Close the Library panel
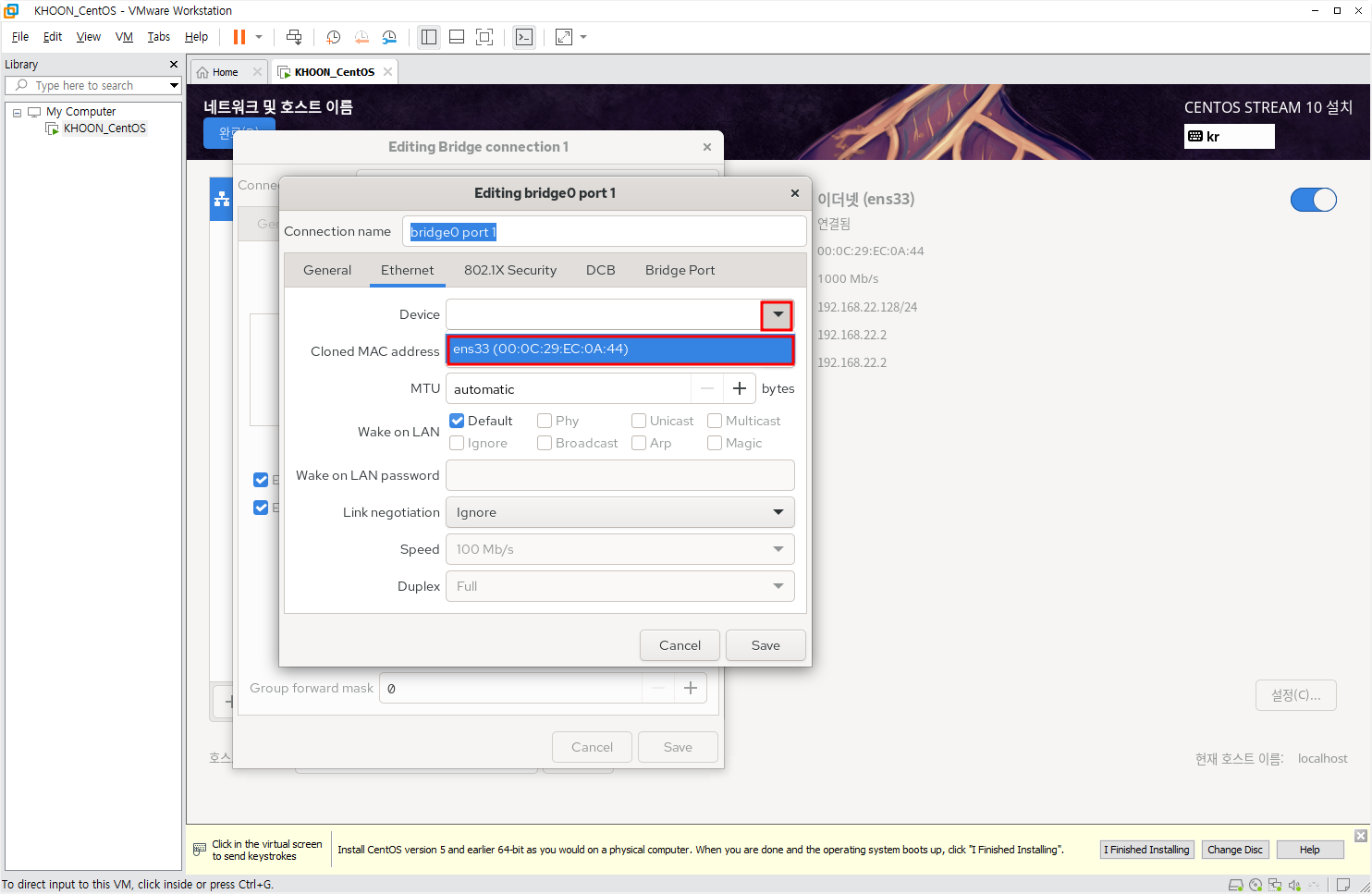Viewport: 1372px width, 894px height. [173, 65]
